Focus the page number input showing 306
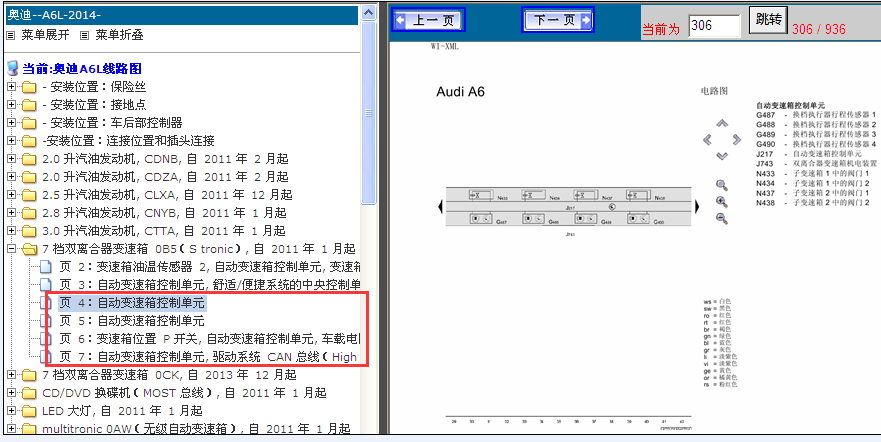881x442 pixels. point(714,26)
